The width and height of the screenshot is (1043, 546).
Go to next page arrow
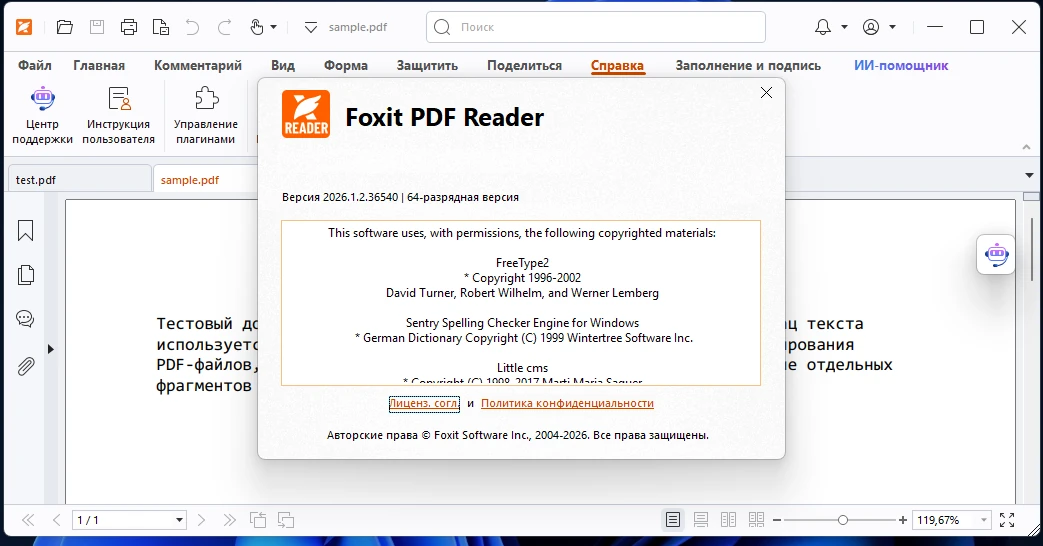(x=201, y=520)
